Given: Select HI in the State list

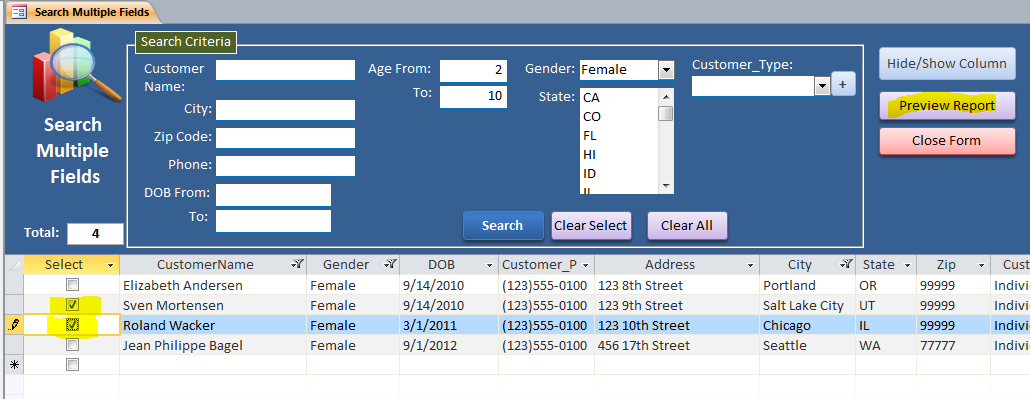Looking at the screenshot, I should [619, 155].
